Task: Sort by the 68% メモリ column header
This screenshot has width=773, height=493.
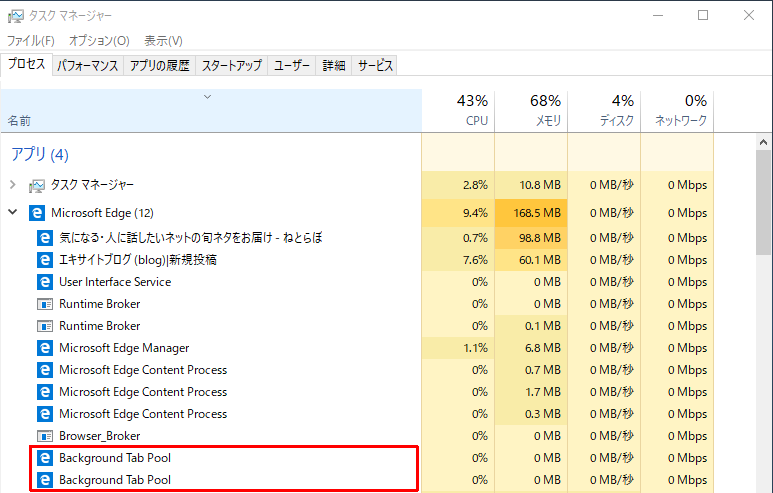Action: coord(531,111)
